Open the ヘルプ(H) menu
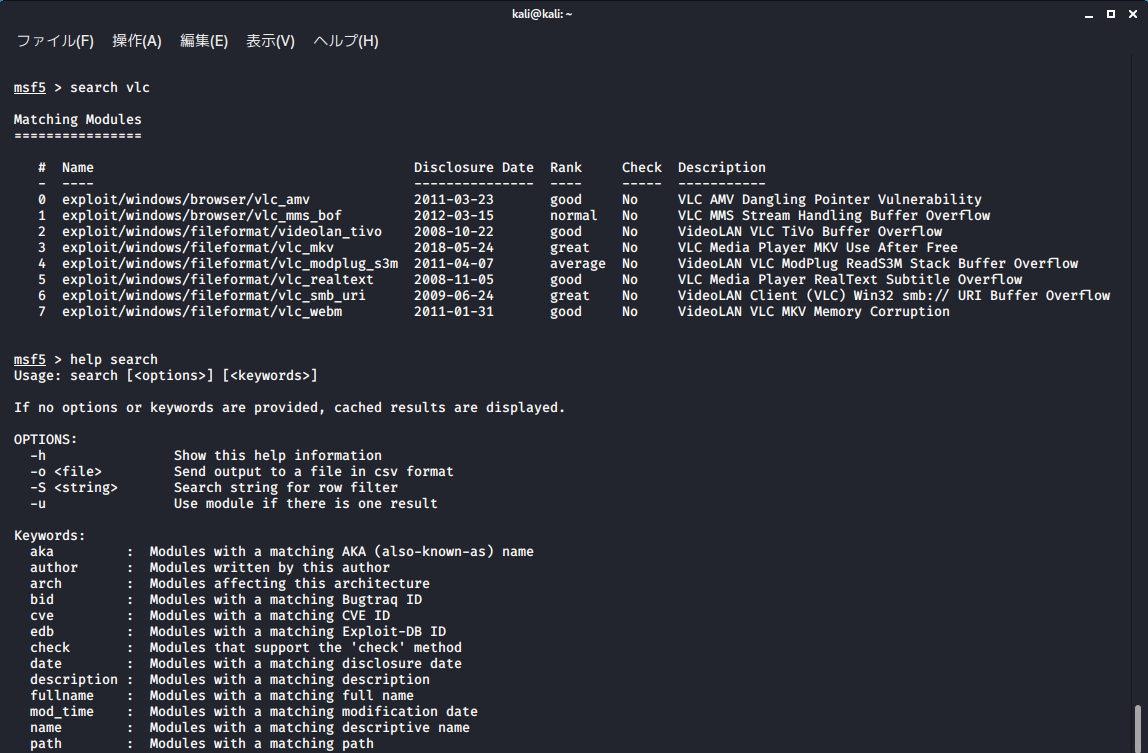Viewport: 1148px width, 753px height. coord(346,41)
